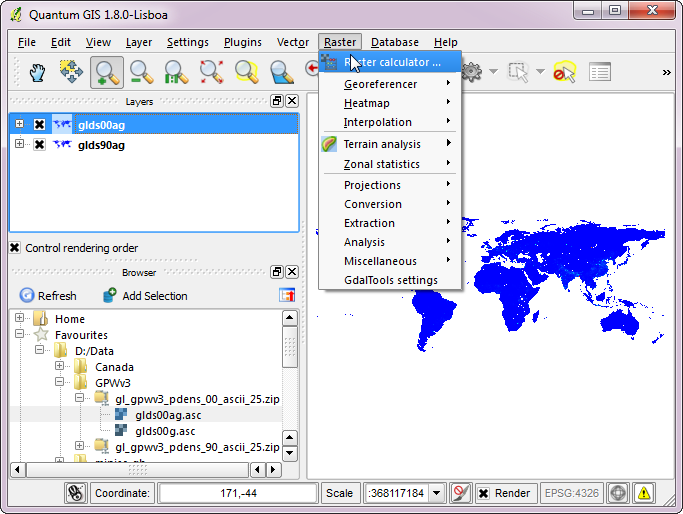Collapse the D:/Data folder node
Viewport: 683px width, 514px height.
tap(40, 349)
